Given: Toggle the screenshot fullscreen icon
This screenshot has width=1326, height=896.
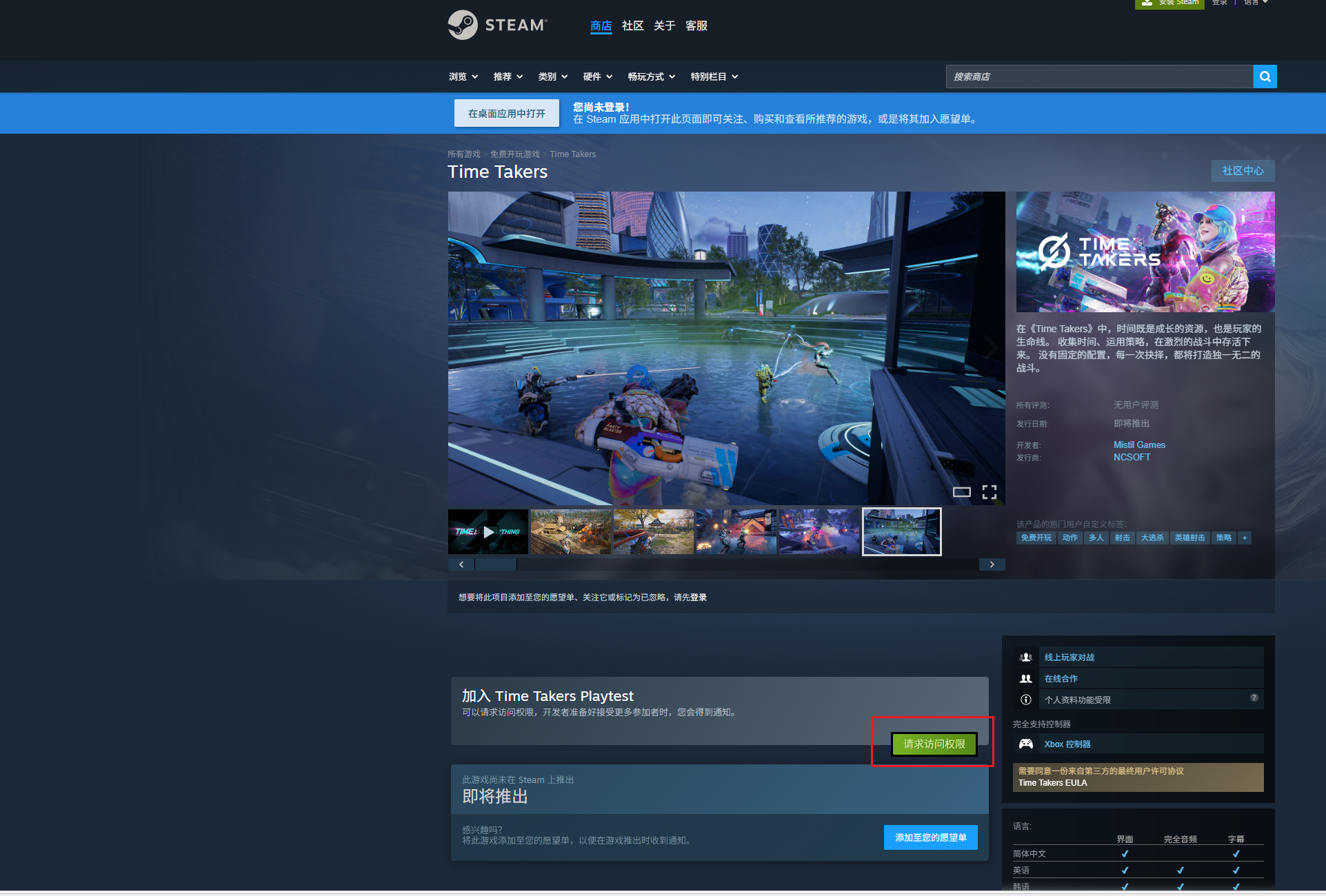Looking at the screenshot, I should pyautogui.click(x=990, y=491).
